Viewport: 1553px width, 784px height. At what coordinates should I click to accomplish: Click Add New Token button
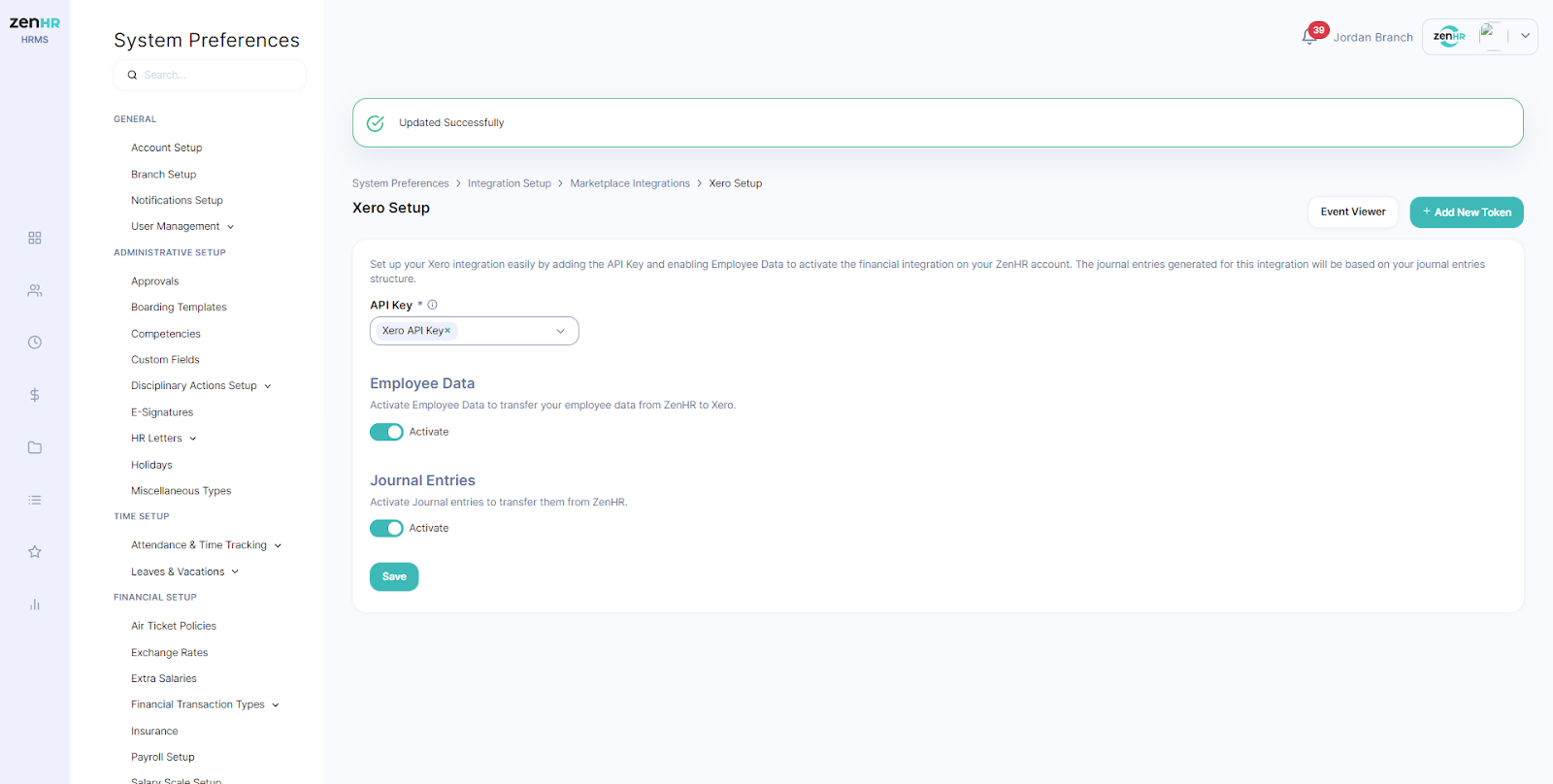tap(1467, 212)
